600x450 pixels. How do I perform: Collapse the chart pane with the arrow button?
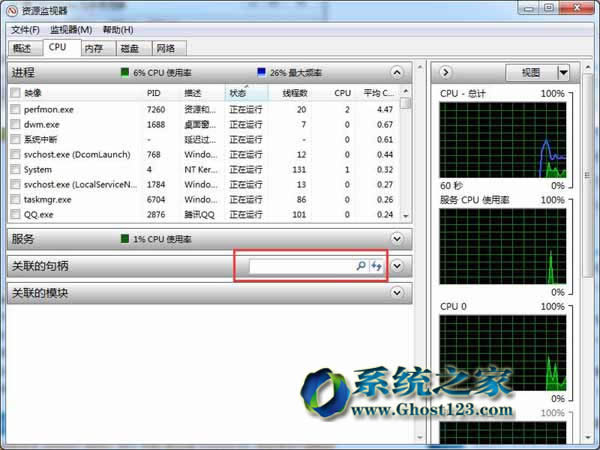click(x=445, y=72)
